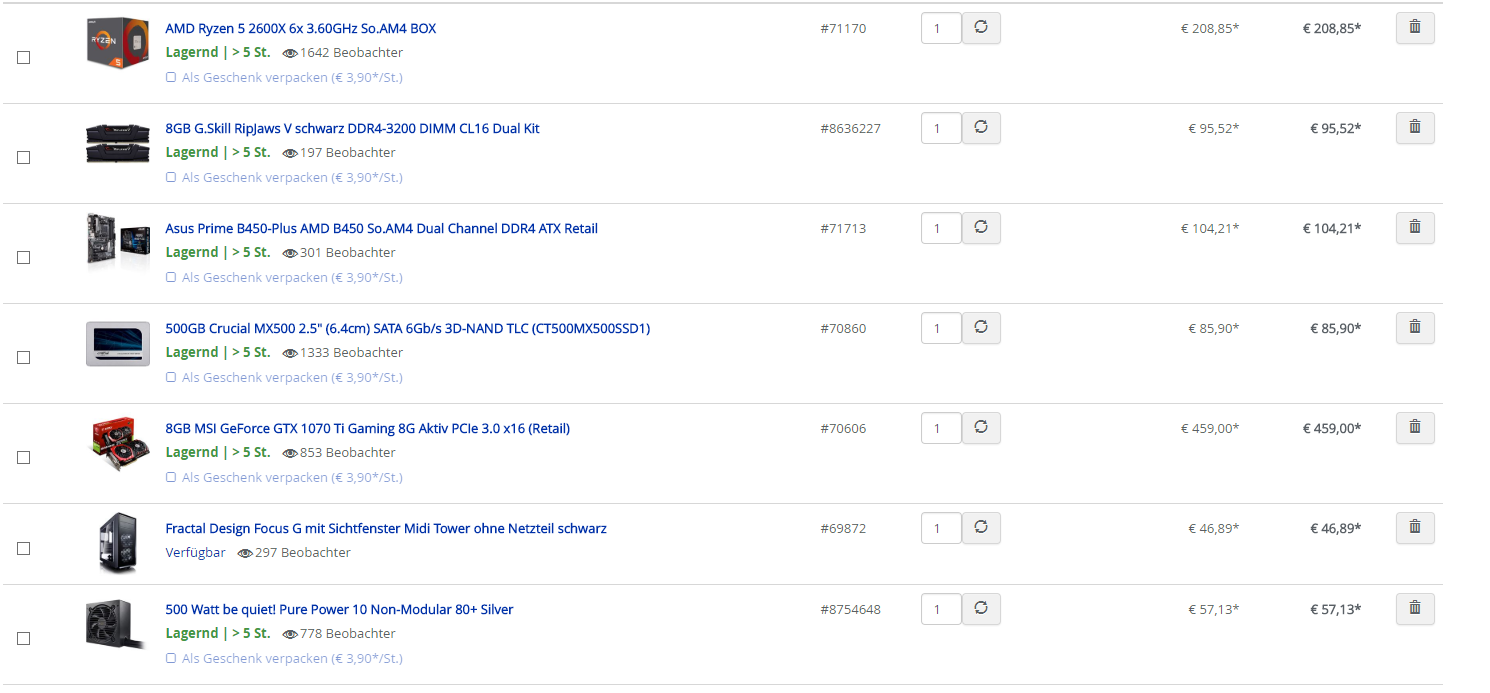Select the checkbox for the AMD Ryzen 5 2600X
This screenshot has height=693, width=1490.
coord(24,58)
